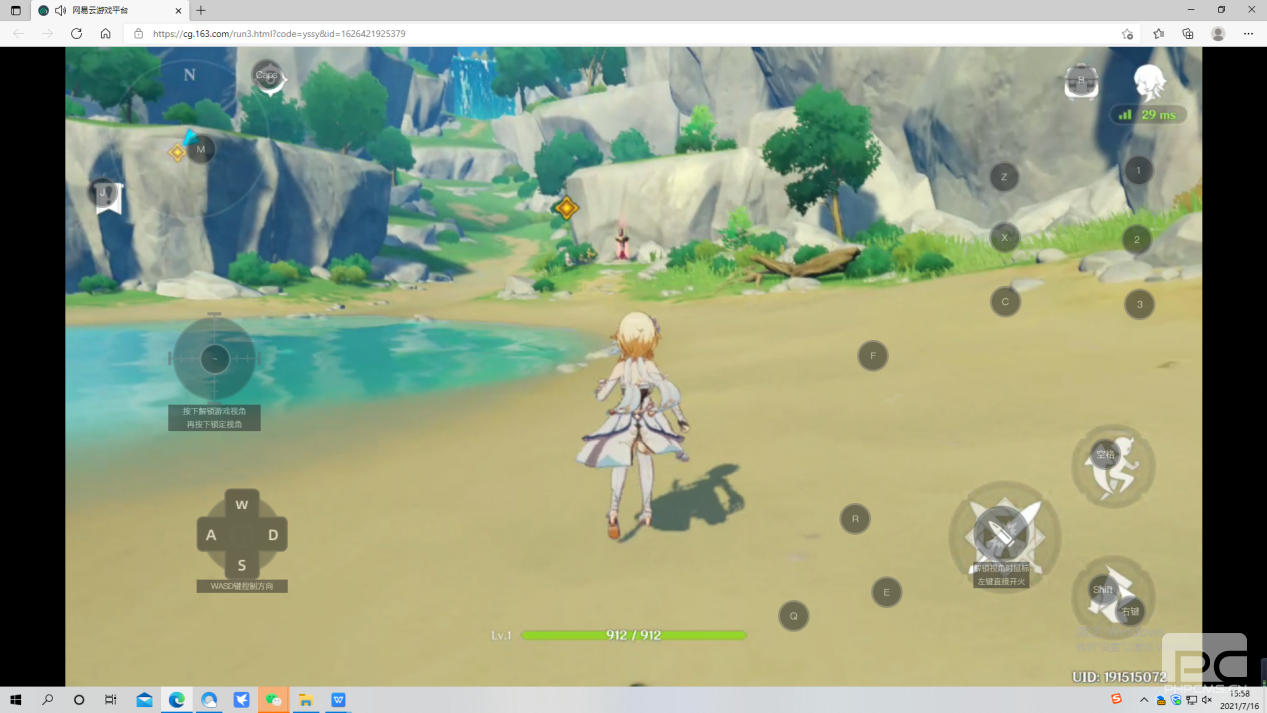
Task: View site information lock icon
Action: pos(139,34)
